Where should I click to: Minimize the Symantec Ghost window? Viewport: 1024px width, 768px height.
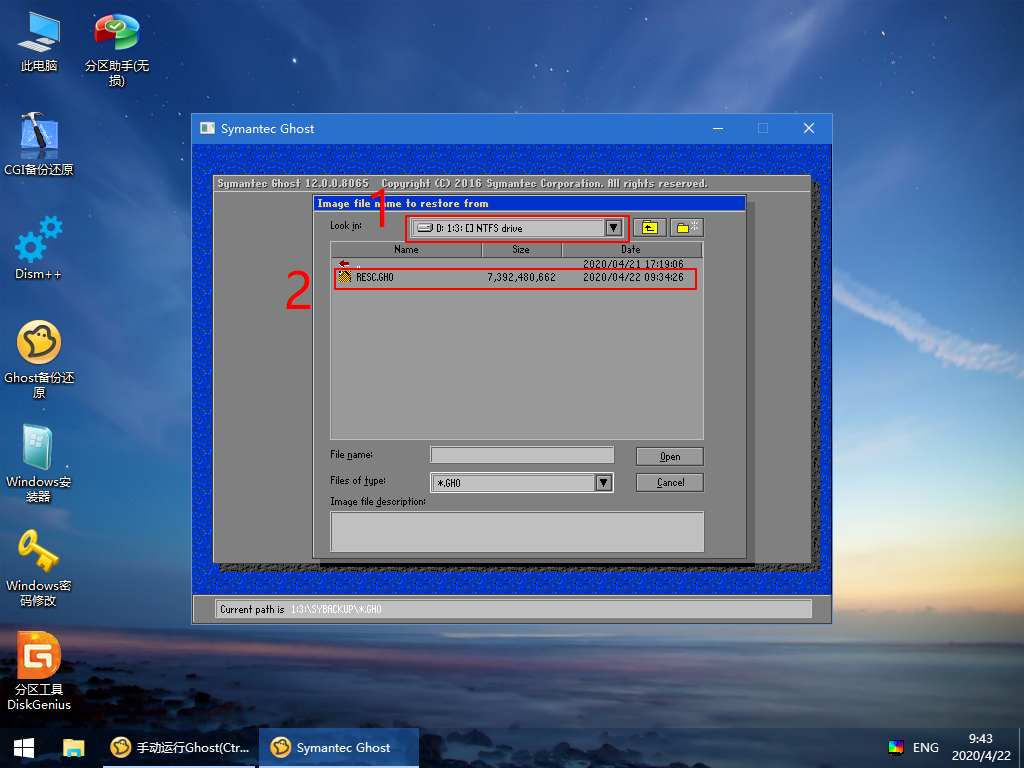[x=718, y=128]
